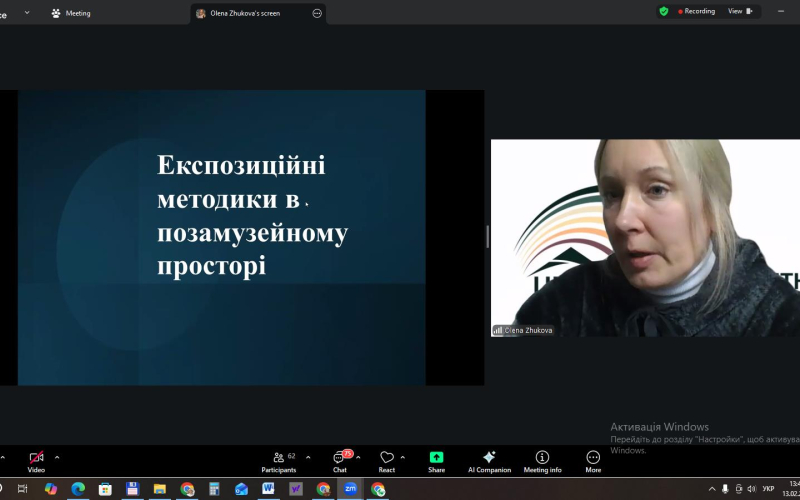Expand video options arrow beside Video
This screenshot has width=800, height=500.
tap(57, 458)
